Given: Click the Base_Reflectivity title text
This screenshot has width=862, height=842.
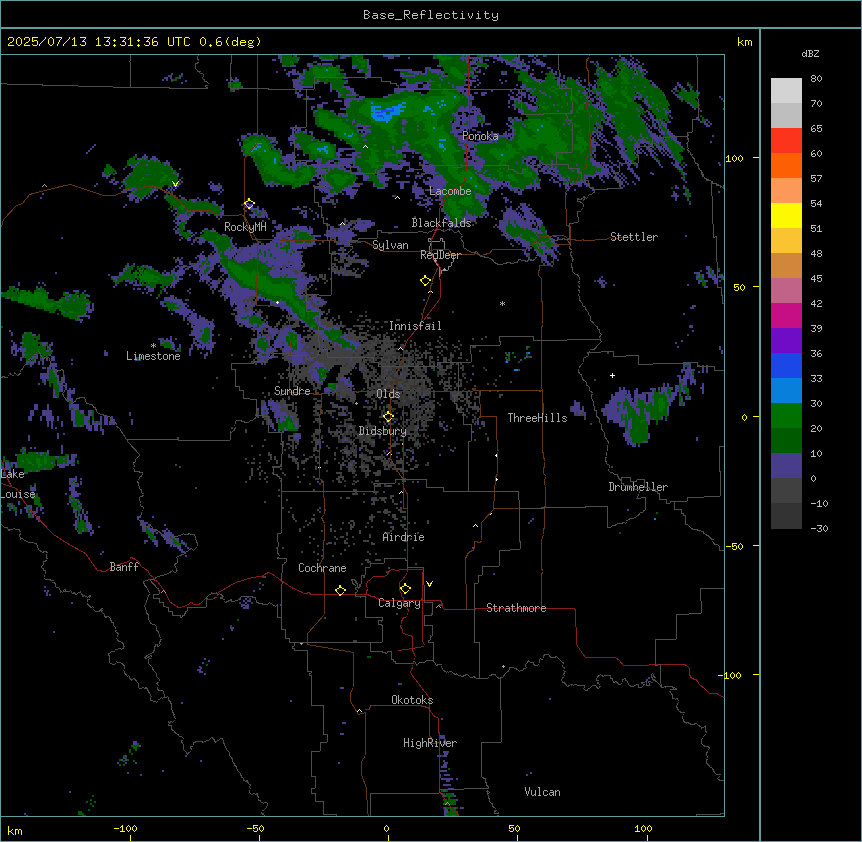Looking at the screenshot, I should (431, 15).
